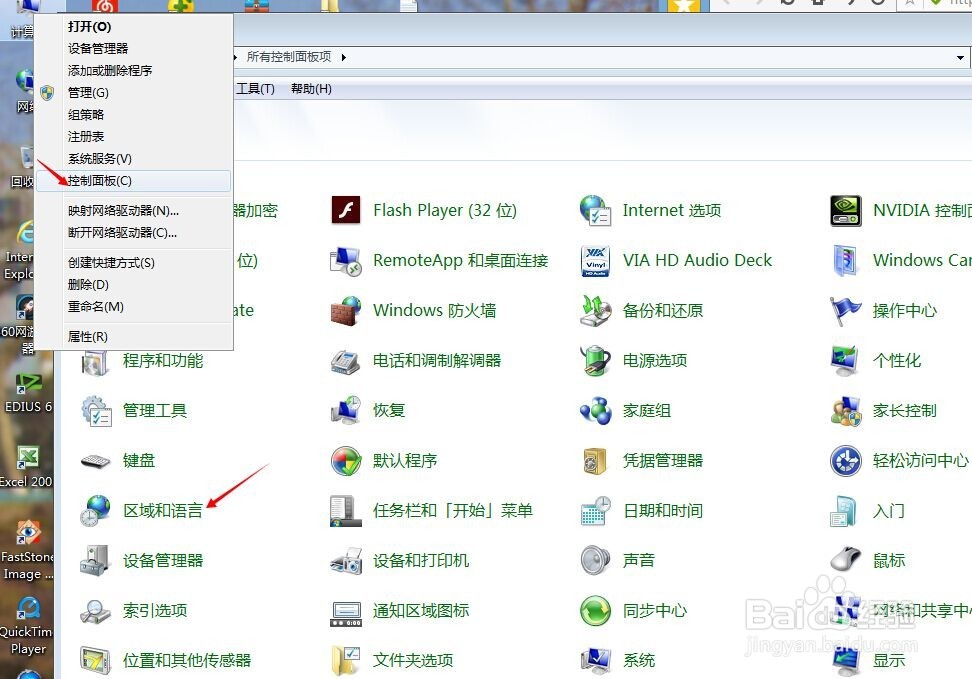Click the 设备和打印机 icon
This screenshot has width=972, height=679.
(345, 561)
